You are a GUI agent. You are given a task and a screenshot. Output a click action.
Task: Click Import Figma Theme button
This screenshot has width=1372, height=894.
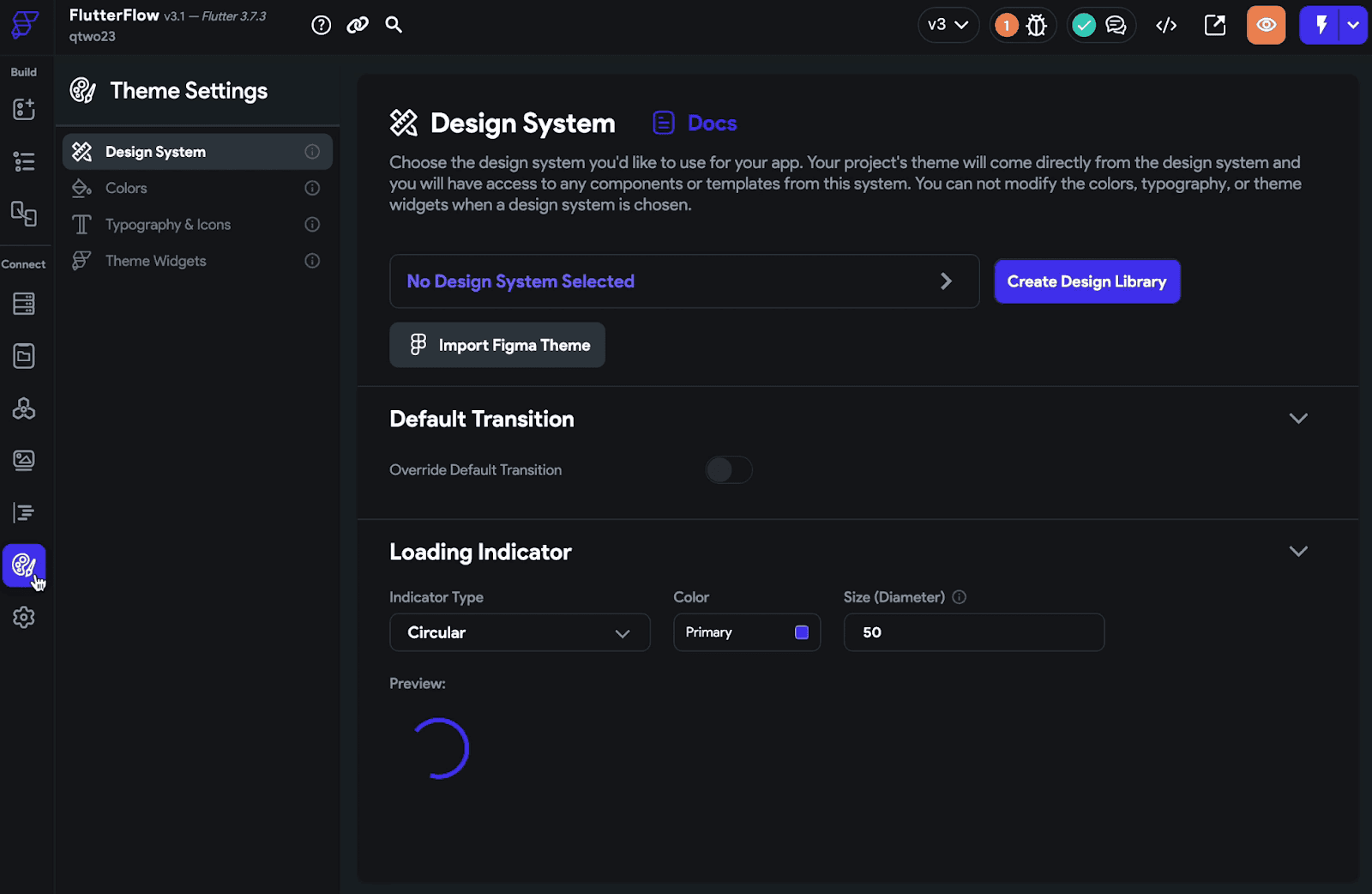(x=497, y=345)
